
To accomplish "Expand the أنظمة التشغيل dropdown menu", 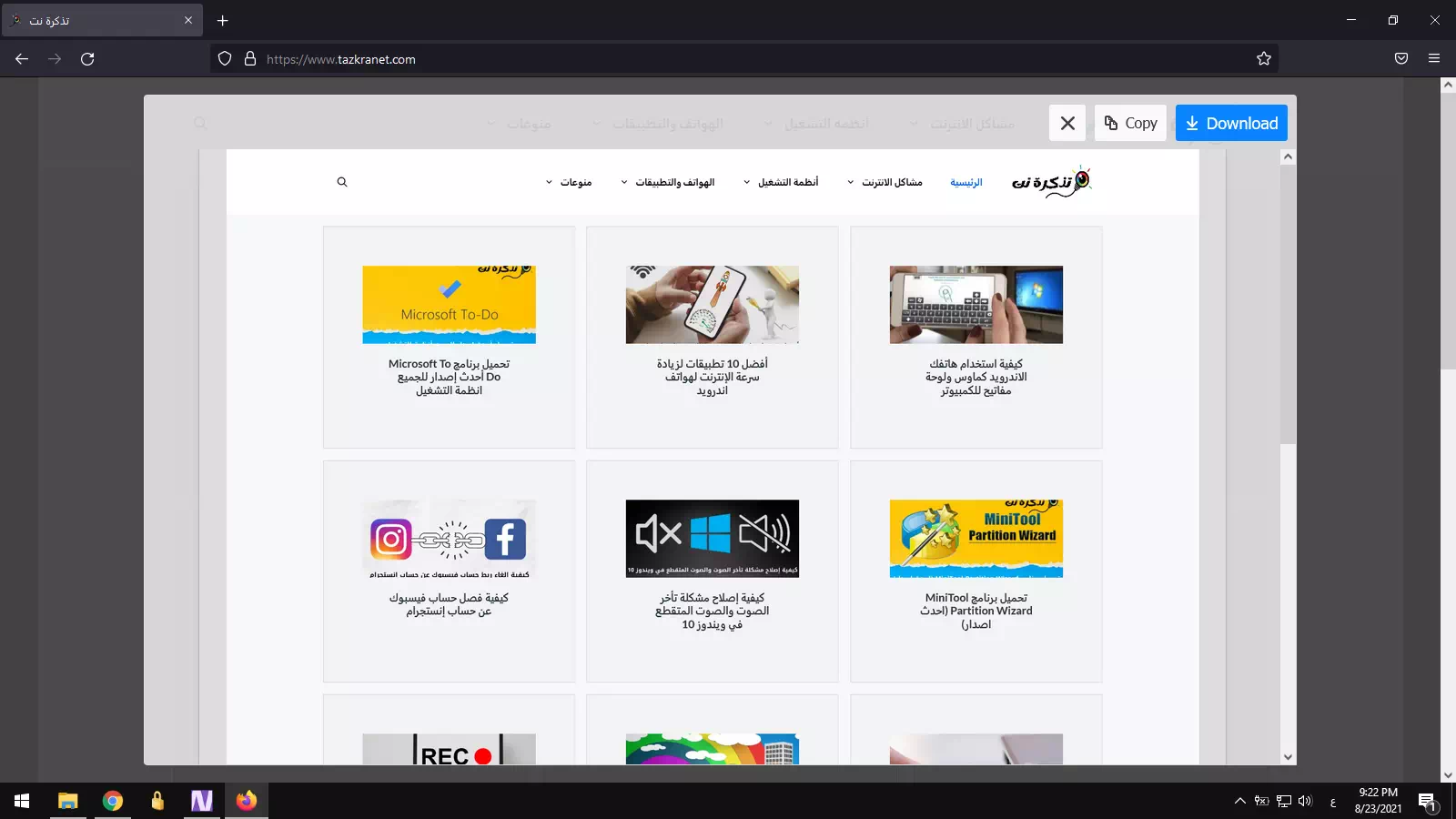I will pos(781,183).
